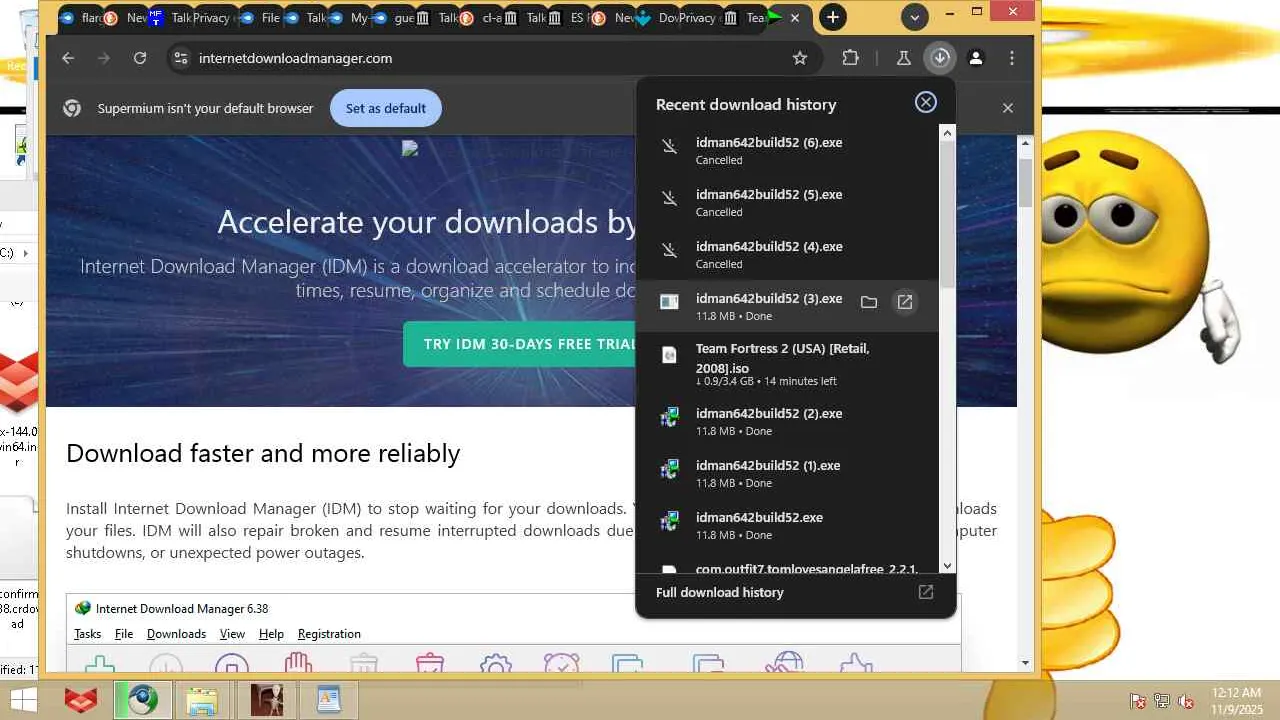Open Action Center flag in system tray
The height and width of the screenshot is (720, 1280).
1138,701
